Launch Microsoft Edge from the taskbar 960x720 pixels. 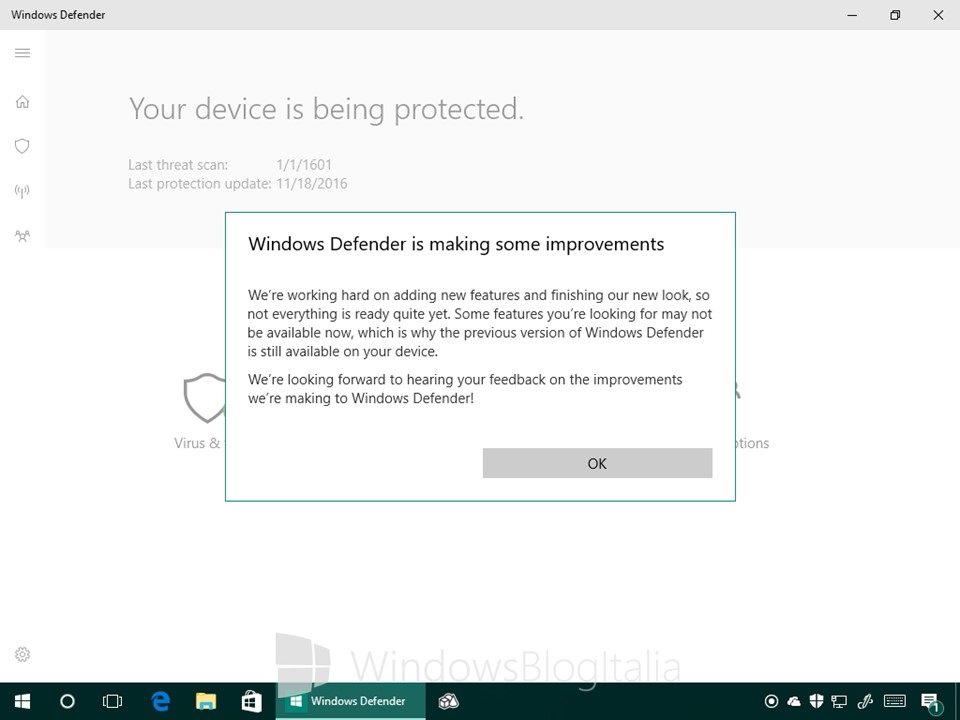pyautogui.click(x=160, y=701)
